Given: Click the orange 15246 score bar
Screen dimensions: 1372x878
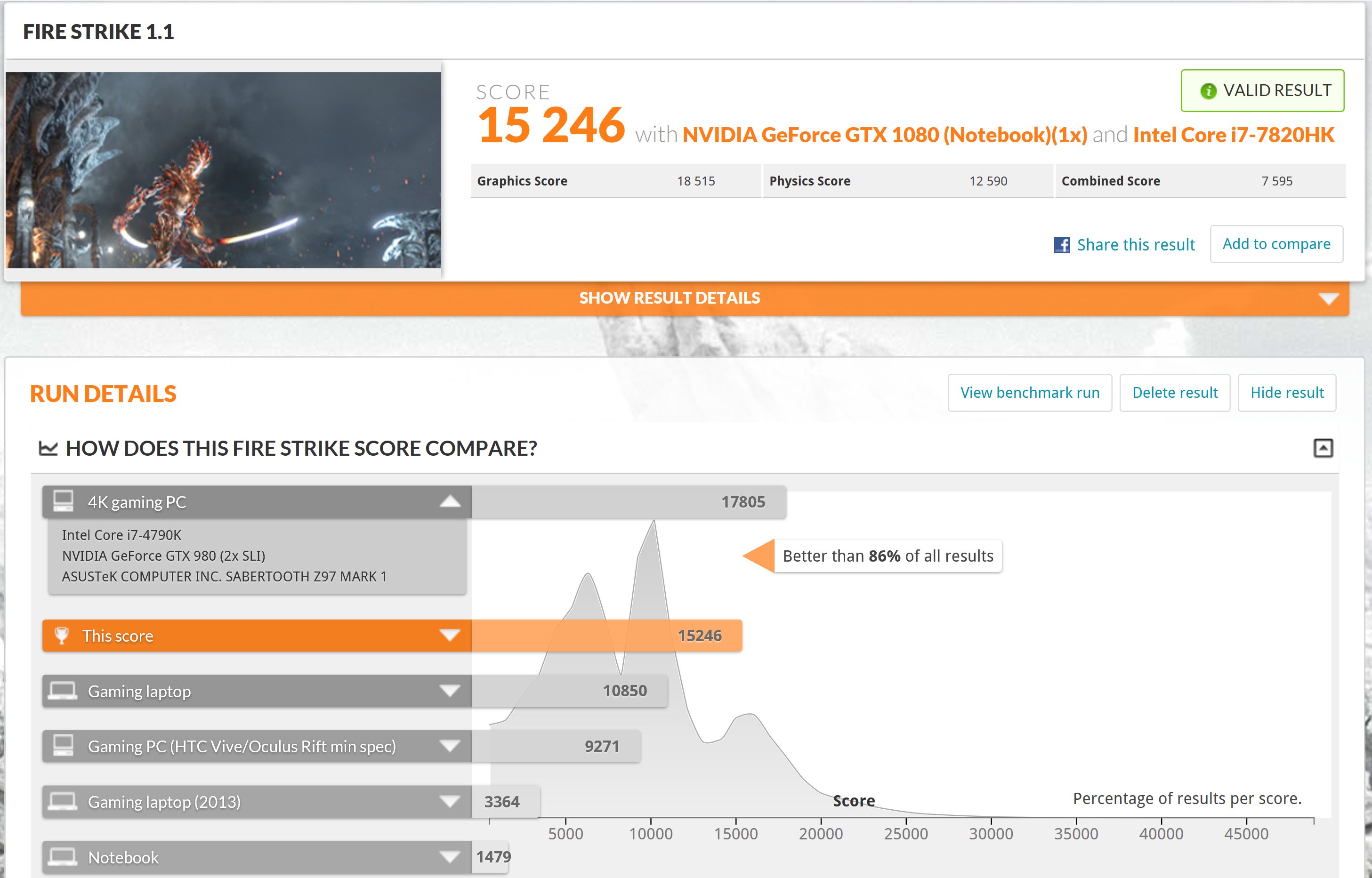Looking at the screenshot, I should (607, 635).
